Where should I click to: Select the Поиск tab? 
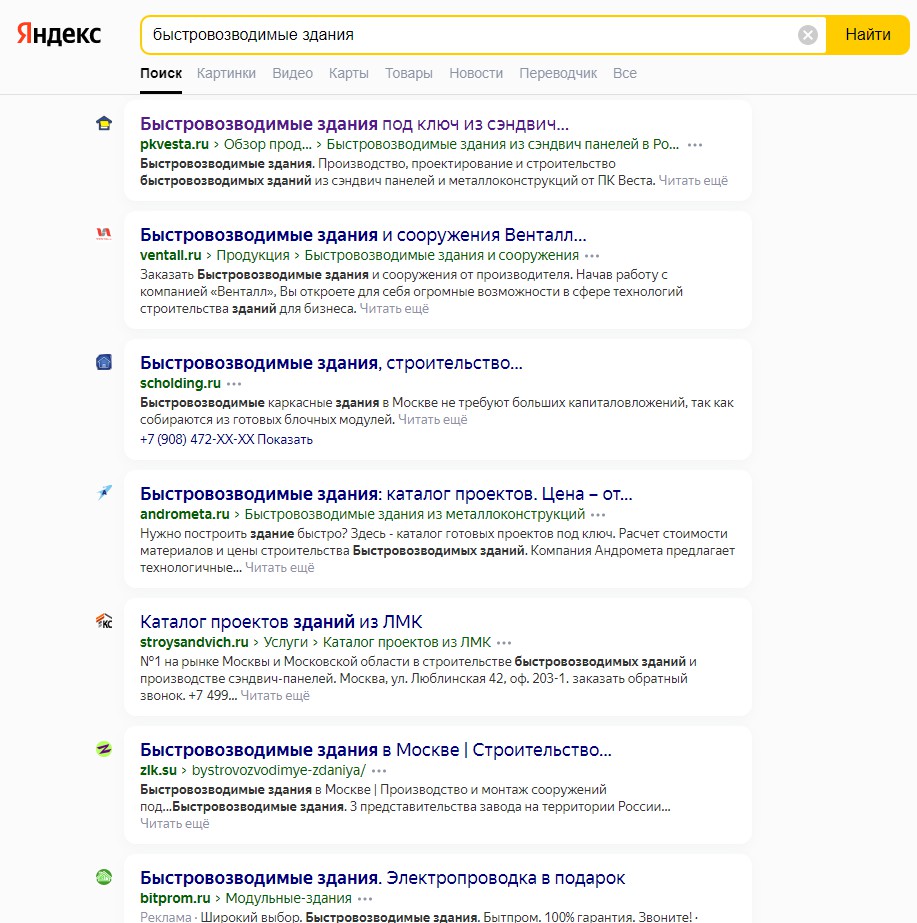click(161, 73)
